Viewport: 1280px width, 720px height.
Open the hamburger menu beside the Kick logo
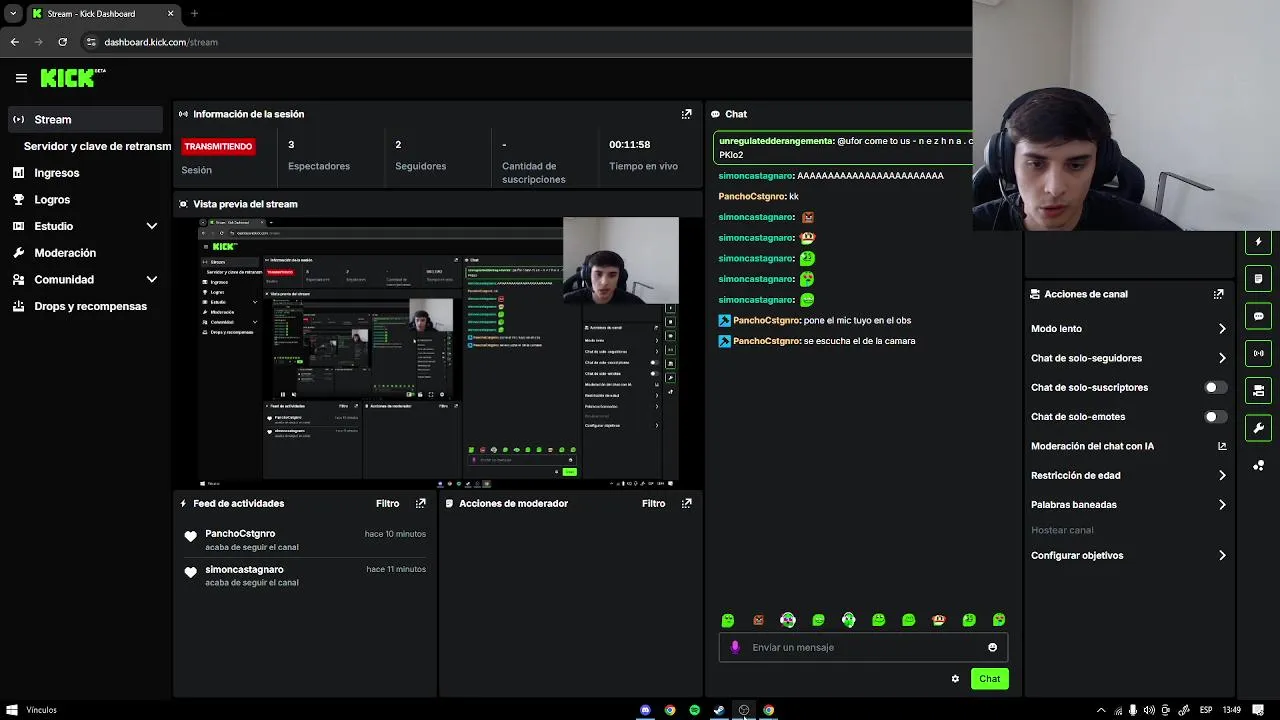(x=21, y=78)
